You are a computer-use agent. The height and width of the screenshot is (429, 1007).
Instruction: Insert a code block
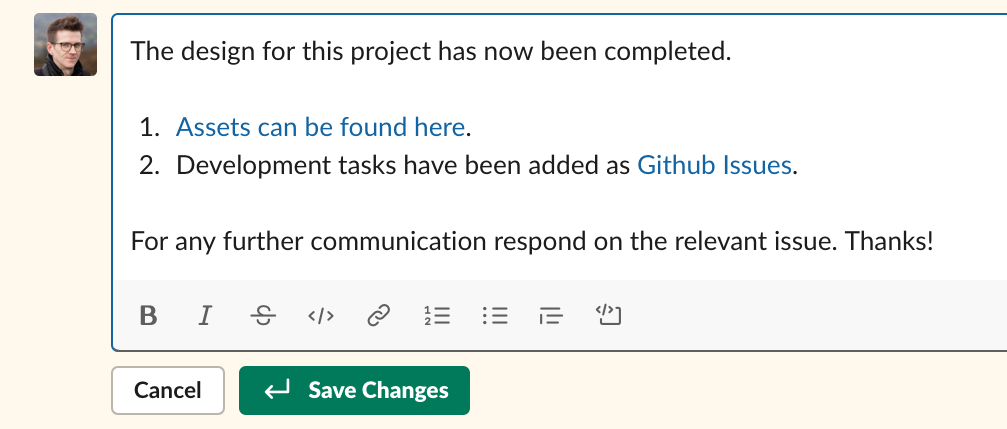[x=609, y=315]
